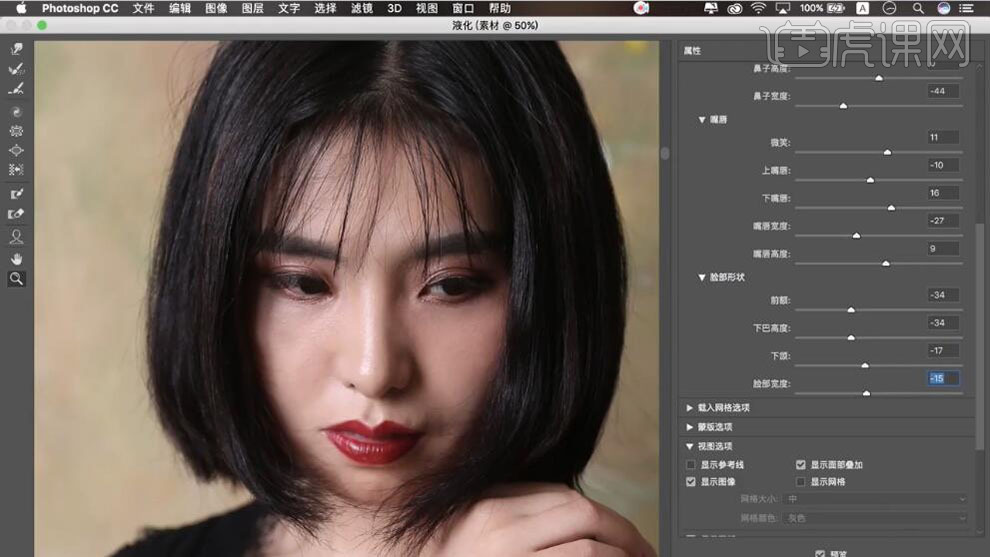Activate the Bloat tool

tap(16, 150)
